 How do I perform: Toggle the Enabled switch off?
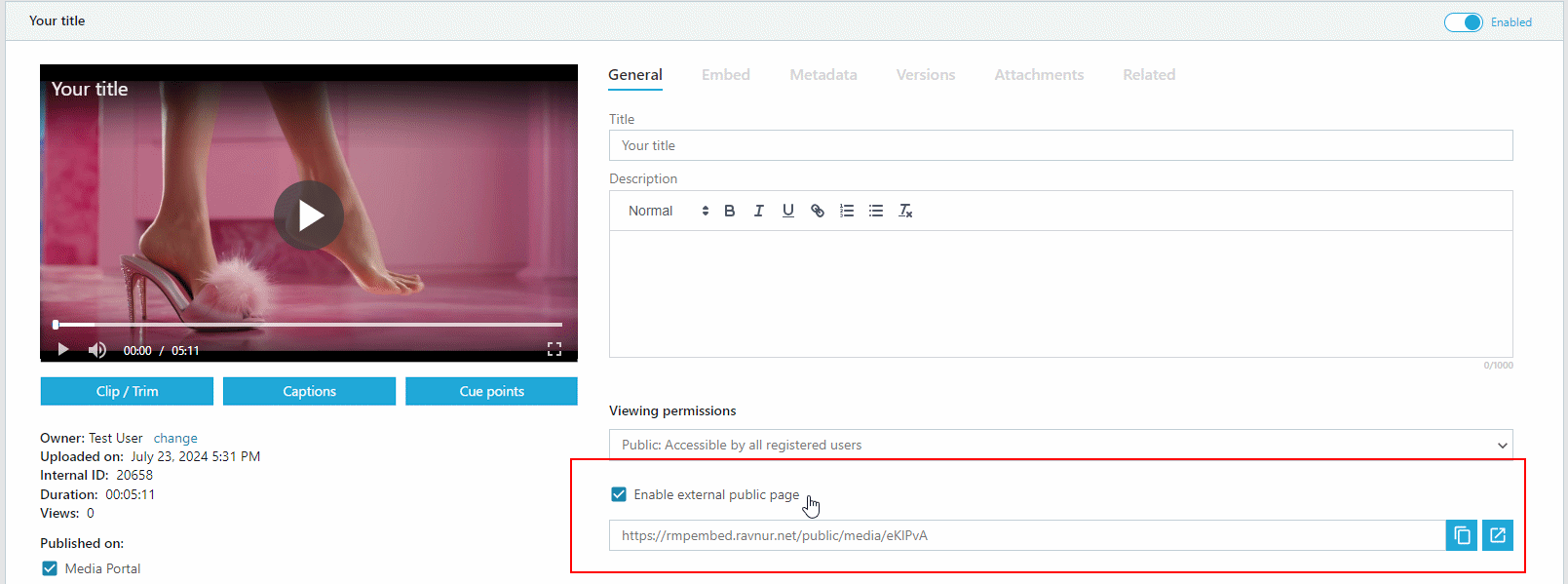(x=1463, y=22)
